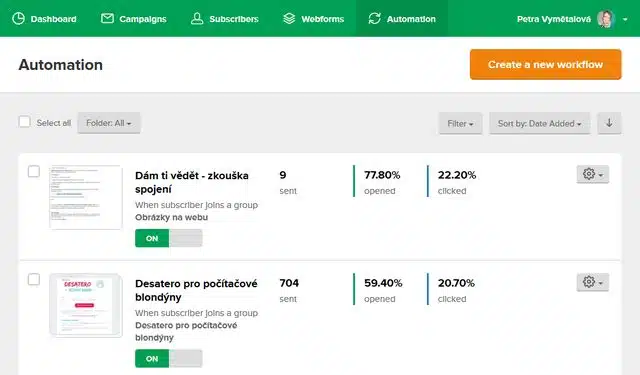Click user name Petra Vymětalová

tap(553, 19)
